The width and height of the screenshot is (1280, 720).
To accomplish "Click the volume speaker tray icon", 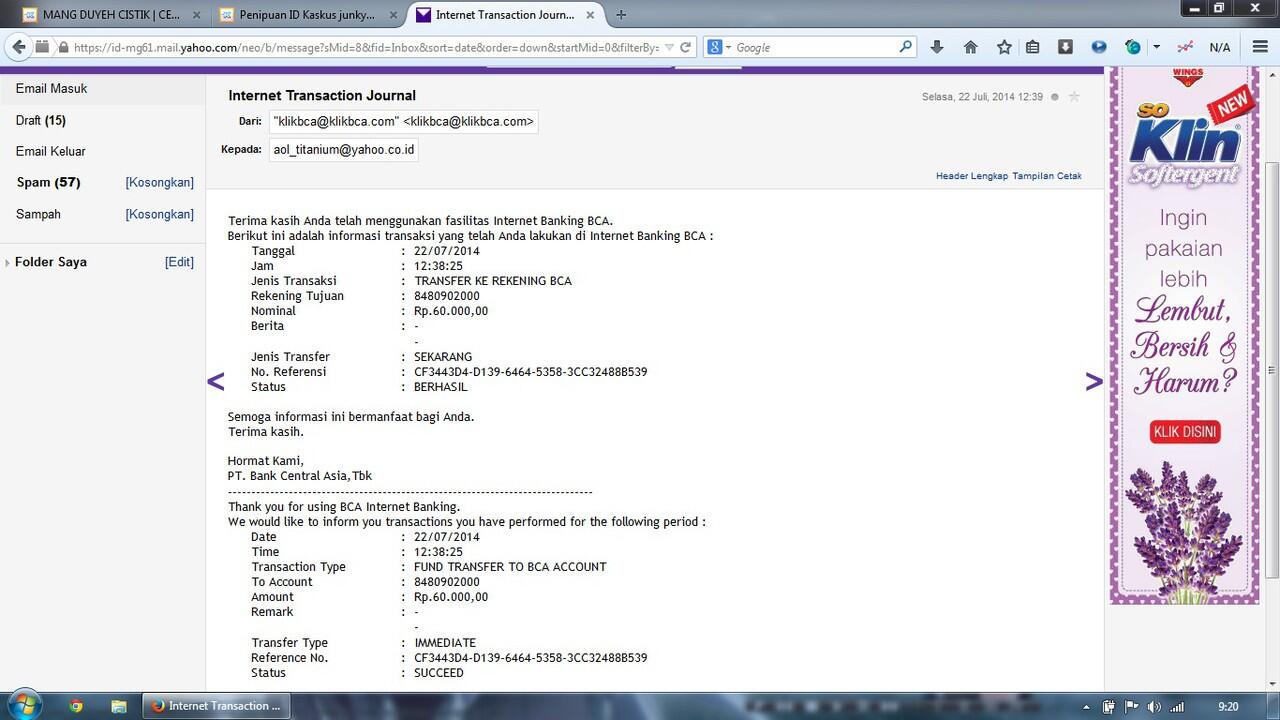I will tap(1155, 706).
